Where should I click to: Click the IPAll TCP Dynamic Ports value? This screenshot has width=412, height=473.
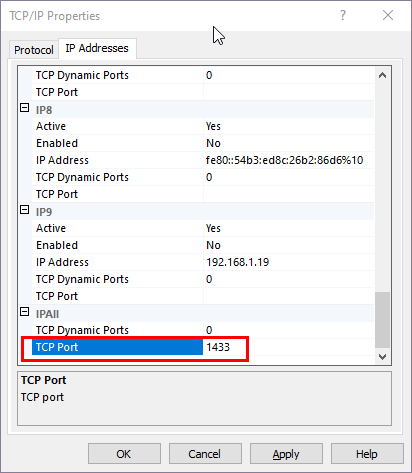click(289, 330)
